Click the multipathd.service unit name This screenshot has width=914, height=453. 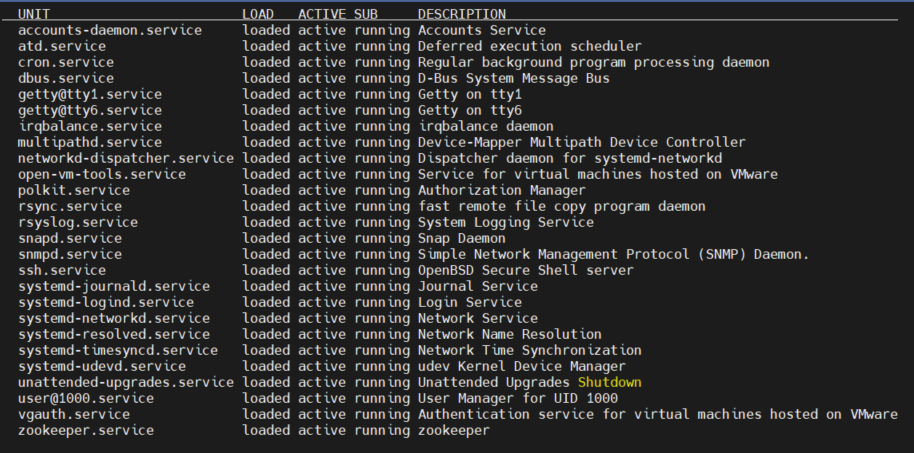pyautogui.click(x=90, y=142)
